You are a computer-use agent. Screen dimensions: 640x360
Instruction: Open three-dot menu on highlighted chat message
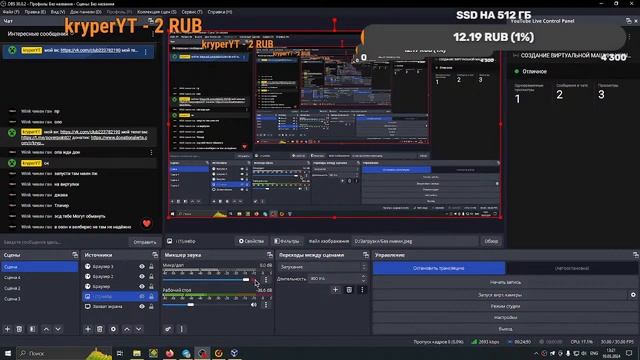click(146, 51)
